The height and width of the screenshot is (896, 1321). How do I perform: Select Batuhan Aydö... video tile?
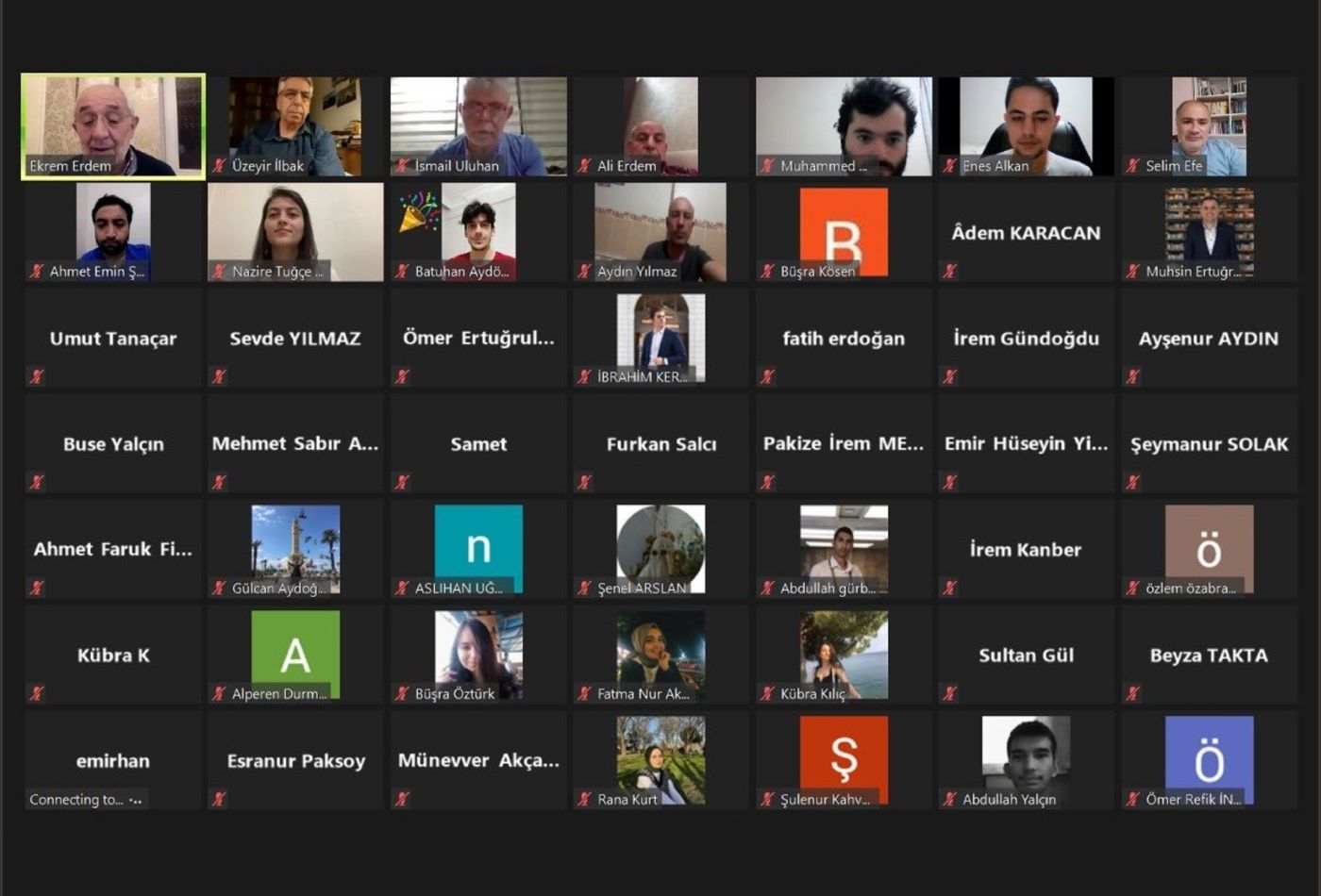click(x=478, y=232)
